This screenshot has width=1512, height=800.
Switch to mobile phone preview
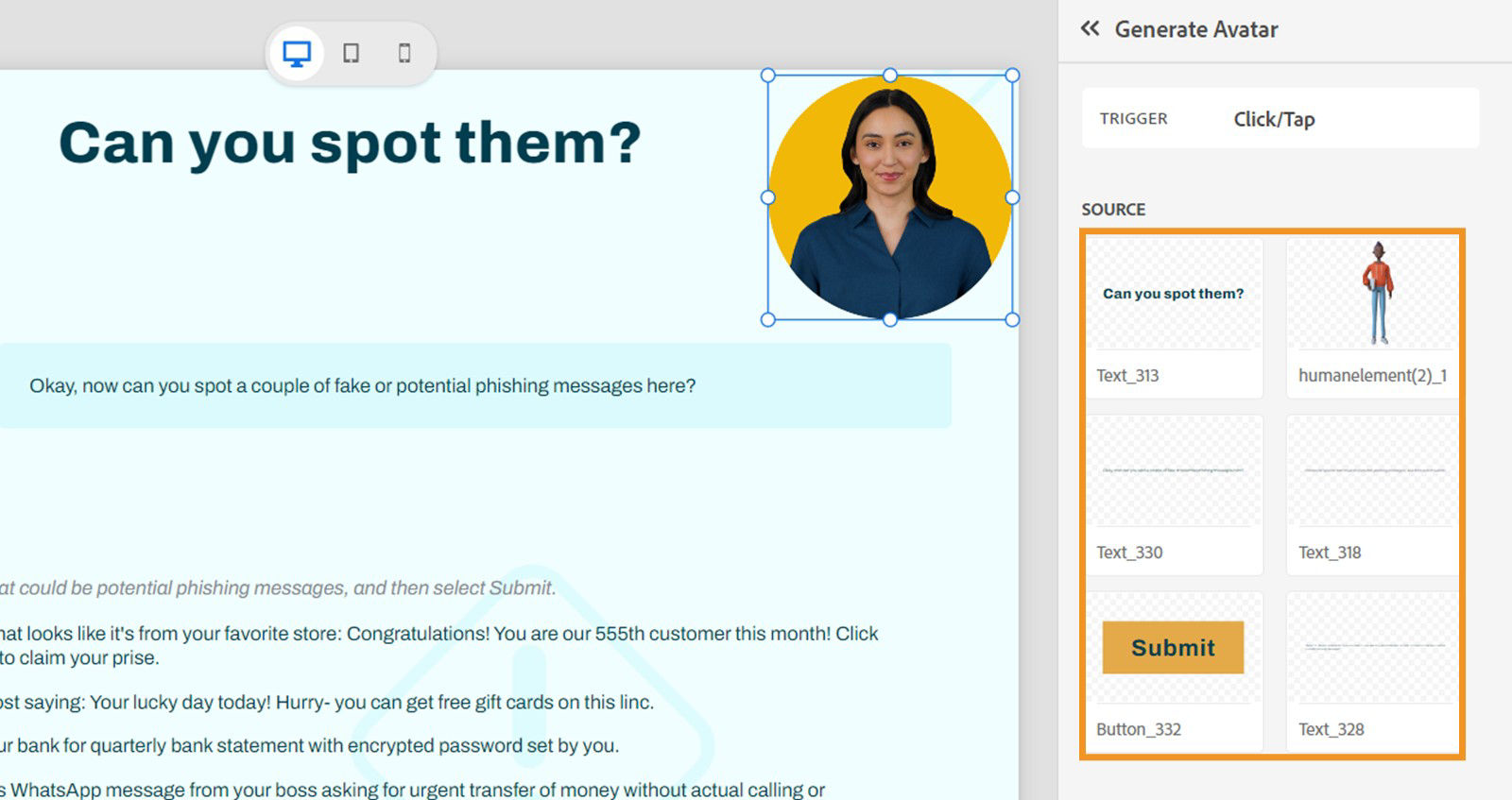click(x=404, y=54)
